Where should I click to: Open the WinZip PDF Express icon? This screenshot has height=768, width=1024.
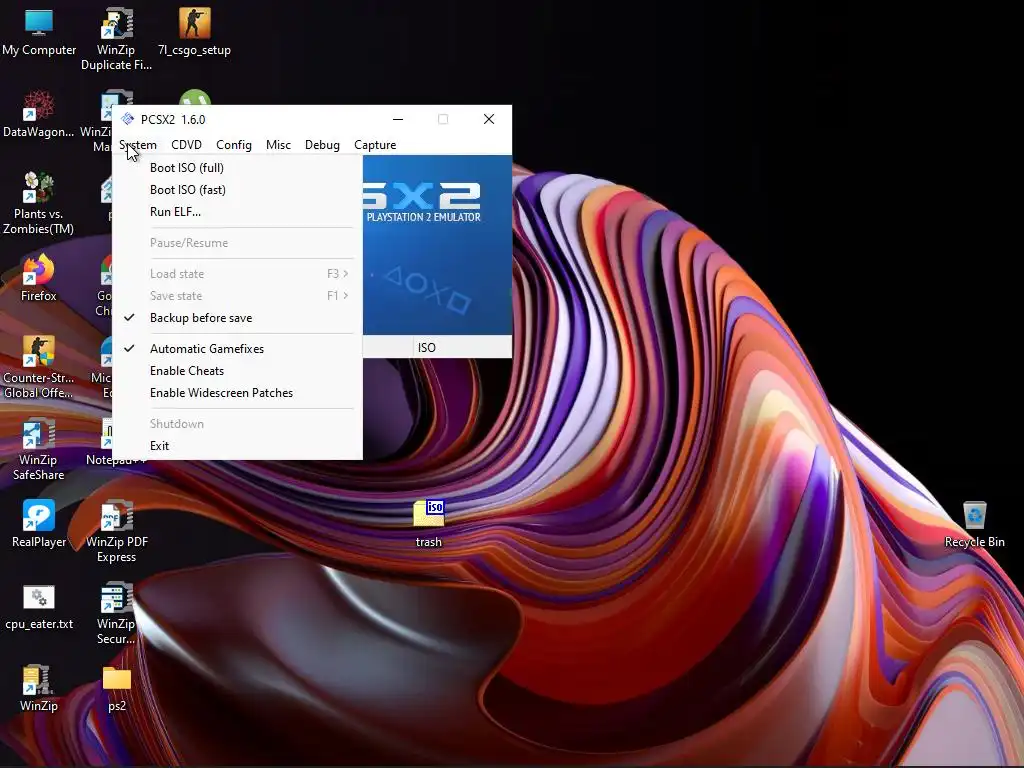(x=116, y=531)
